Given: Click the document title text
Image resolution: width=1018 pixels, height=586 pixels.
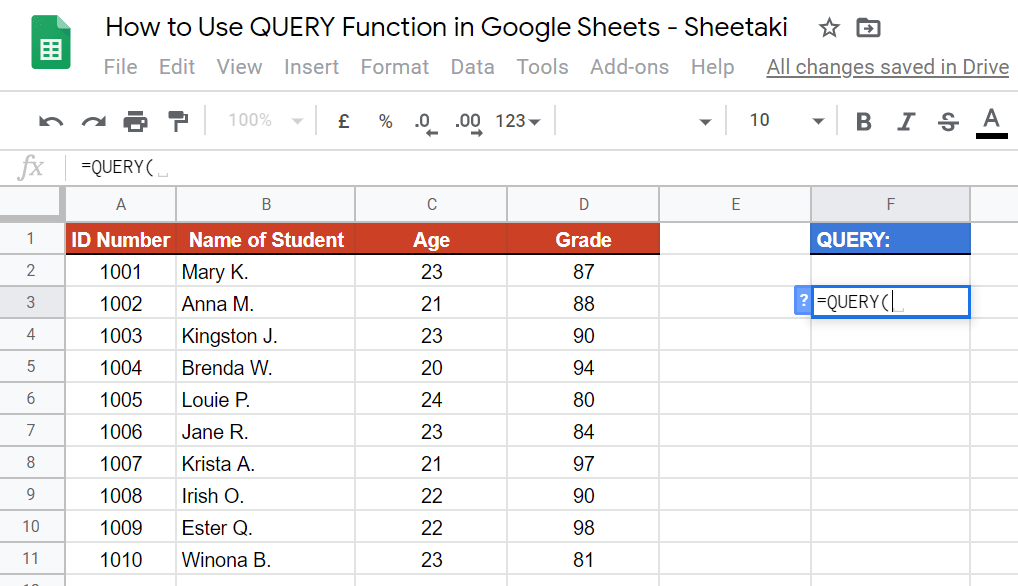Looking at the screenshot, I should tap(446, 27).
